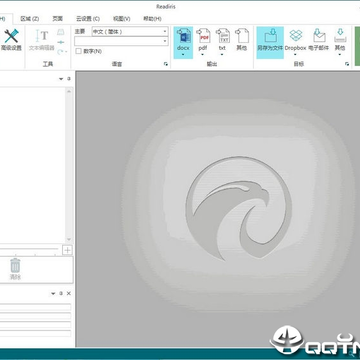Switch to 页面 ribbon tab
360x360 pixels.
tap(57, 19)
